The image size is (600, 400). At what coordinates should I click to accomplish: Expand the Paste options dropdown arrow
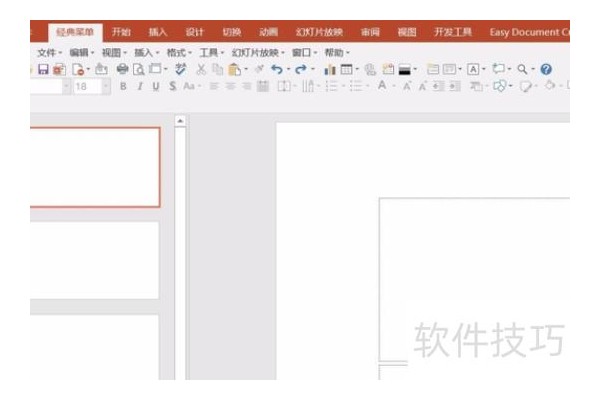coord(246,69)
